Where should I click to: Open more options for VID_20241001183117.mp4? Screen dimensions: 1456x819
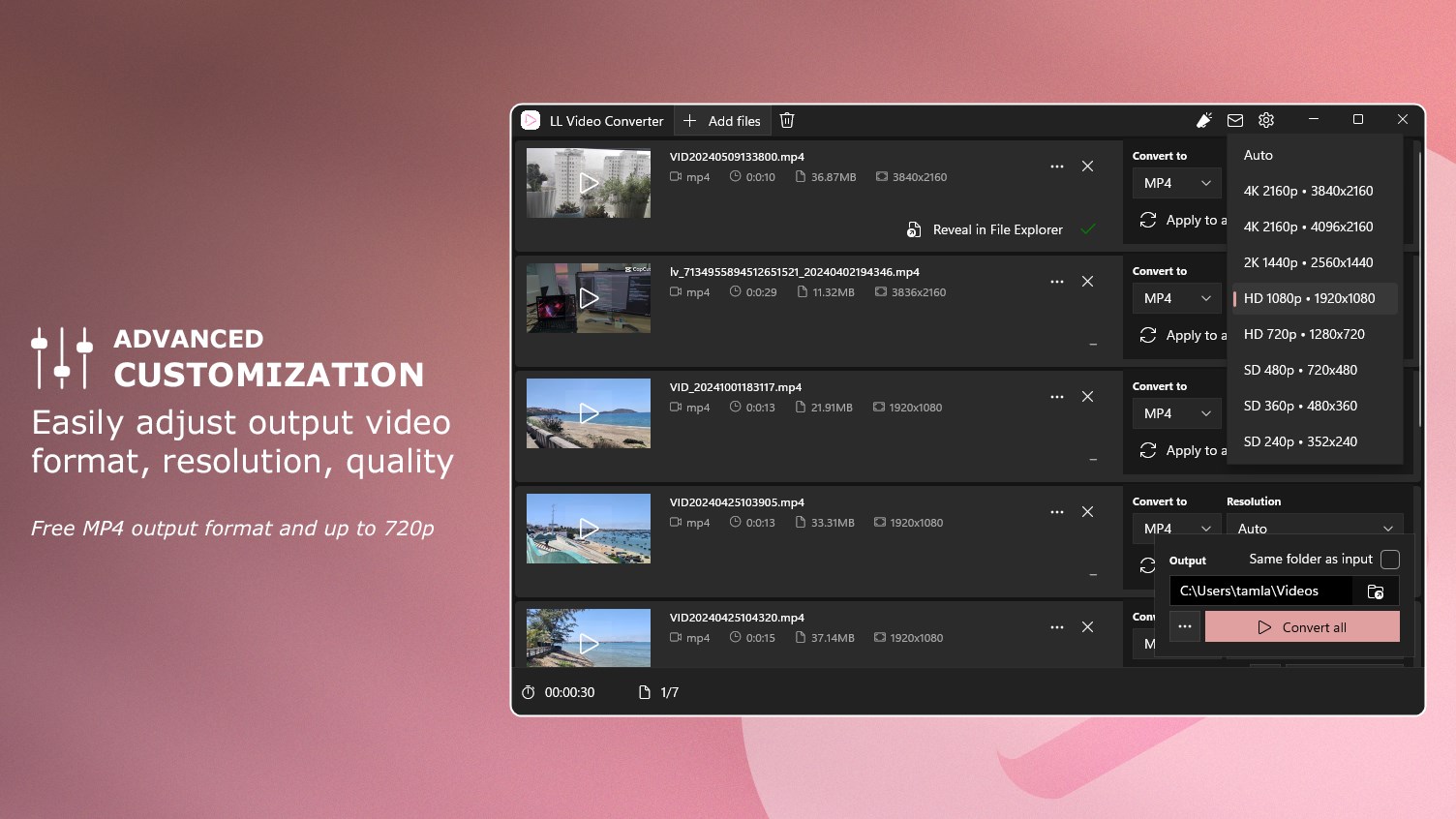(x=1057, y=397)
